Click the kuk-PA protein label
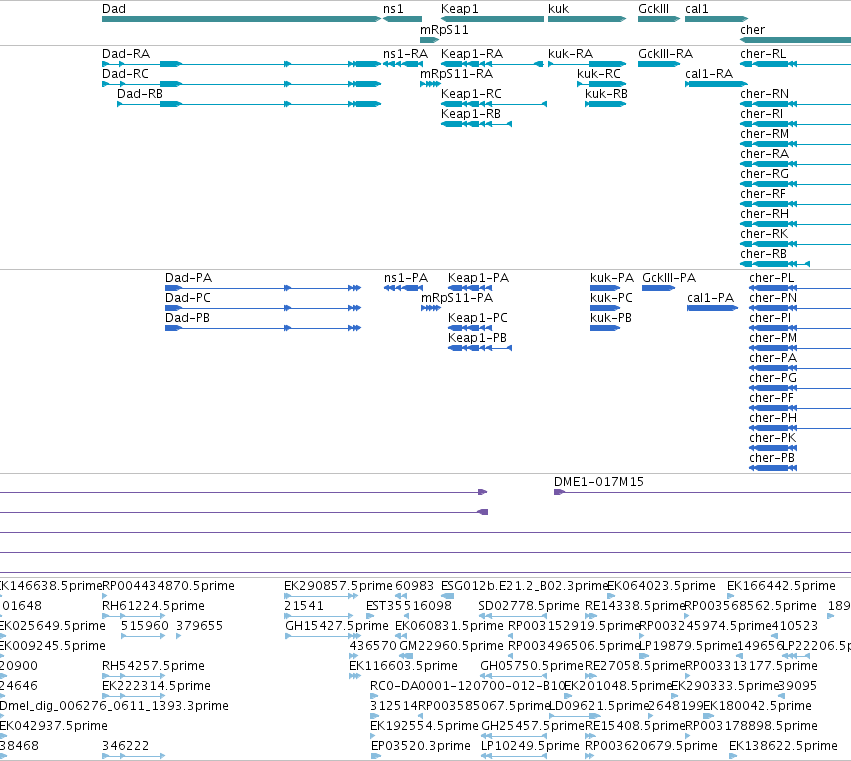 [x=612, y=278]
